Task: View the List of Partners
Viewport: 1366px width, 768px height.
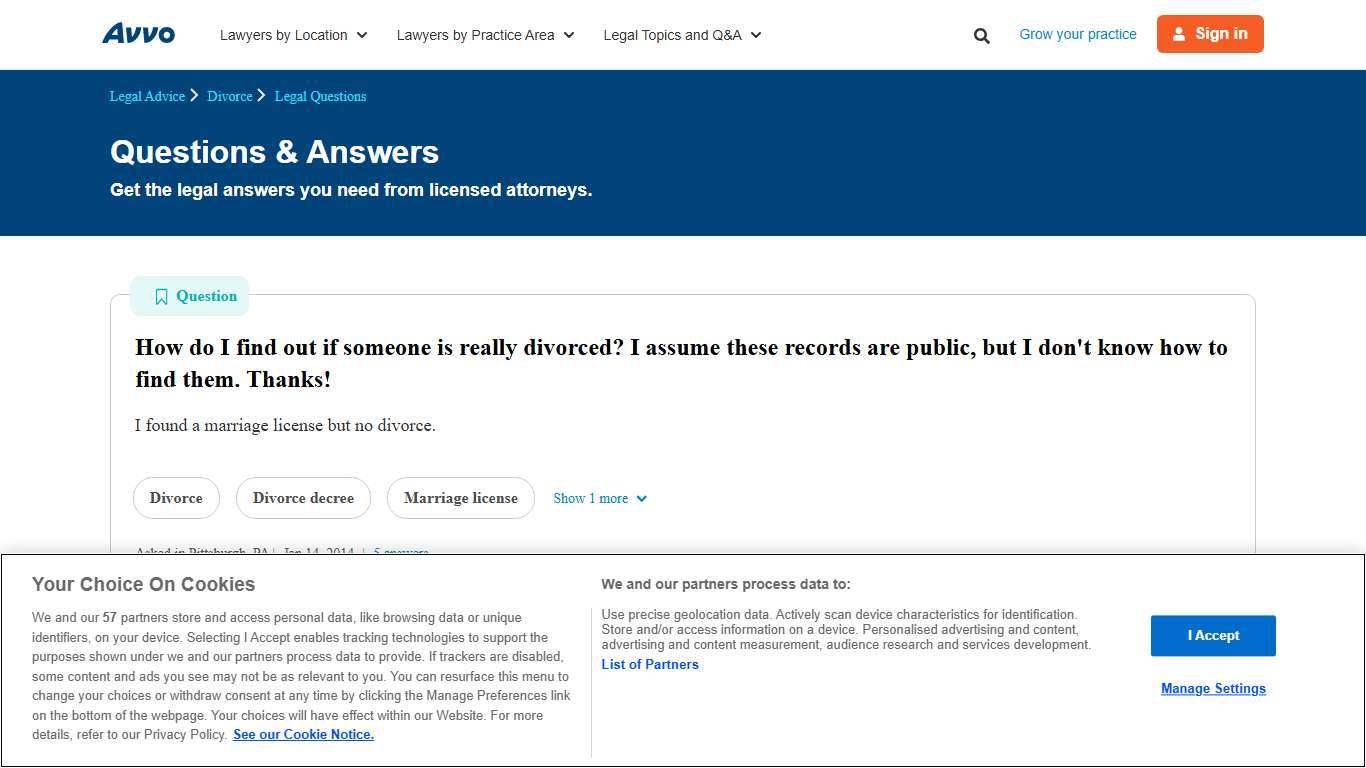Action: click(649, 664)
